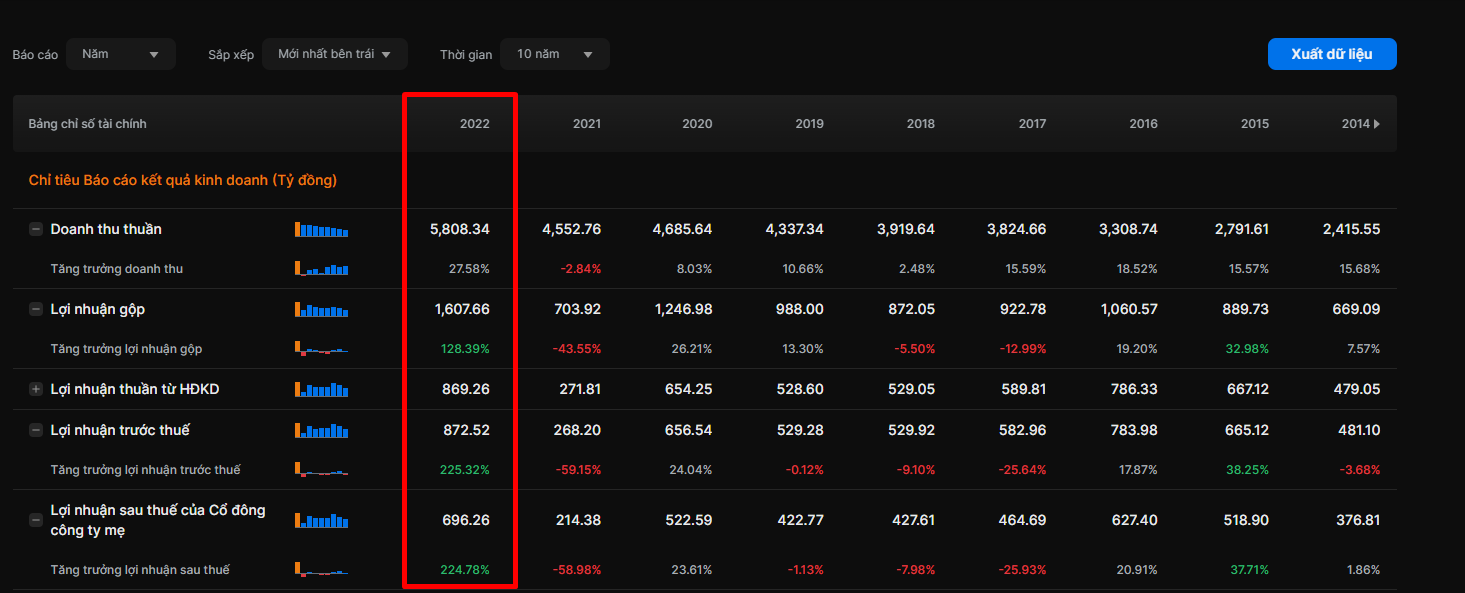Viewport: 1465px width, 593px height.
Task: Click the Tăng trưởng lợi nhuận sau thuế sparkline
Action: [x=321, y=570]
